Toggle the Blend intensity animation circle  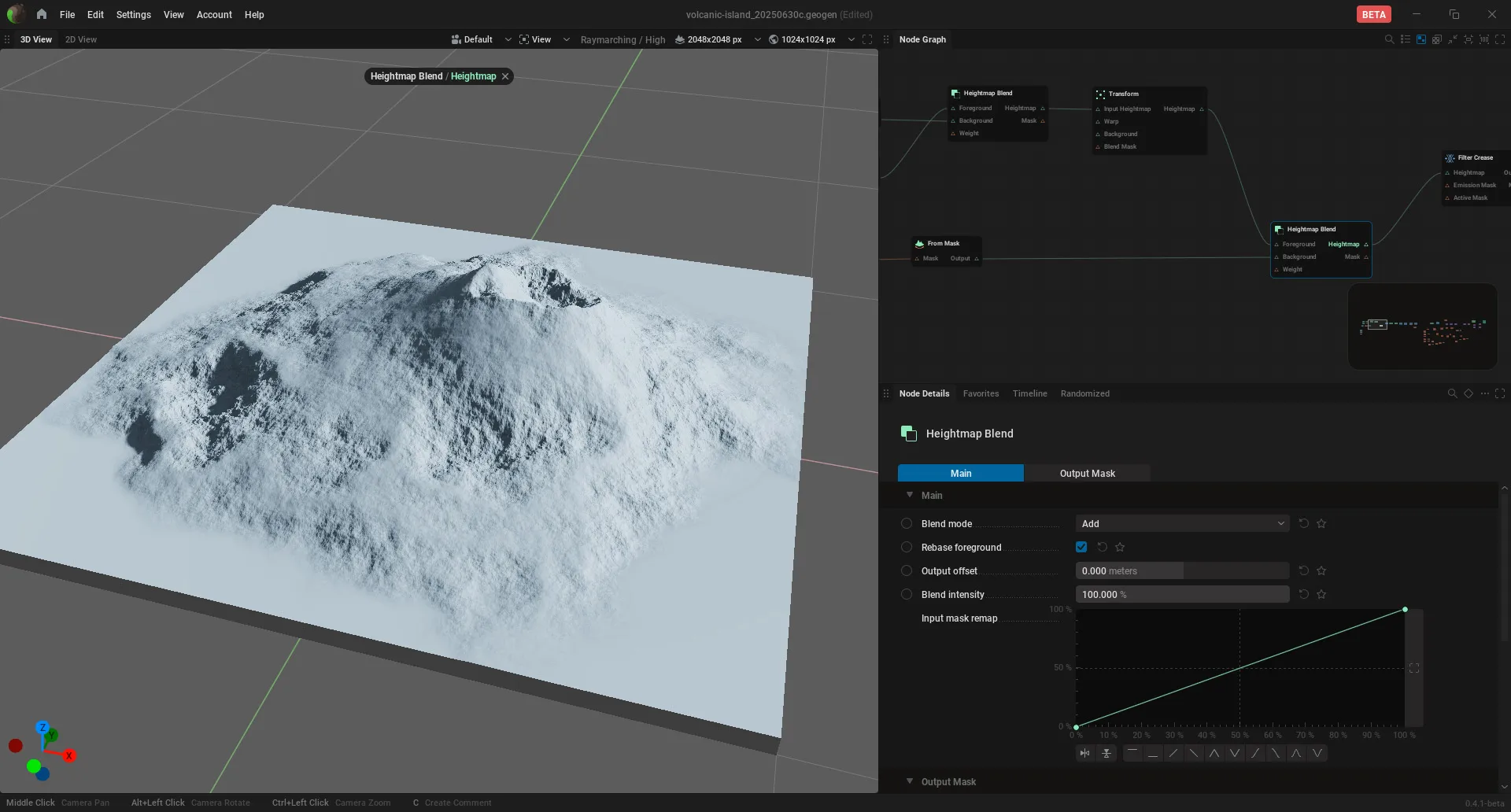coord(907,595)
